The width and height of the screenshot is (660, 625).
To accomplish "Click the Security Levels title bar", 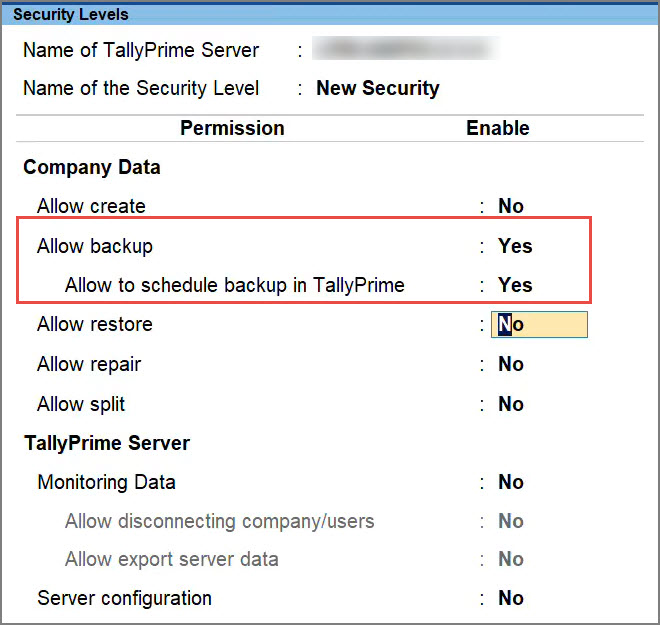I will pyautogui.click(x=70, y=14).
